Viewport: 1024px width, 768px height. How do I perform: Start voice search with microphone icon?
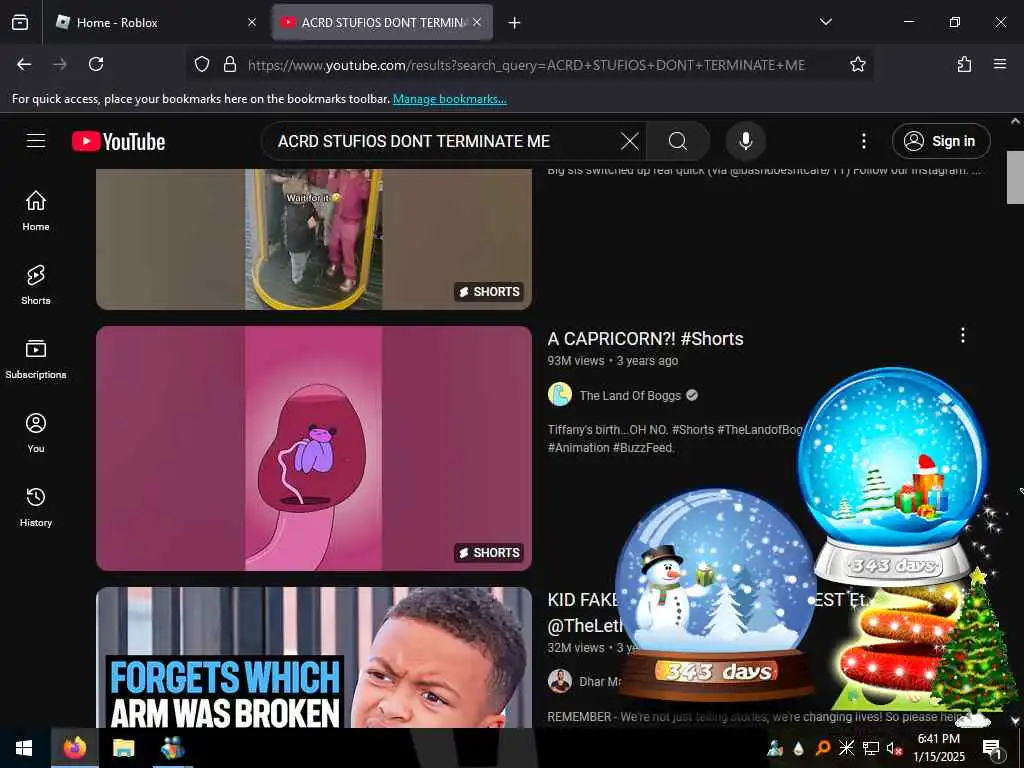(x=746, y=141)
